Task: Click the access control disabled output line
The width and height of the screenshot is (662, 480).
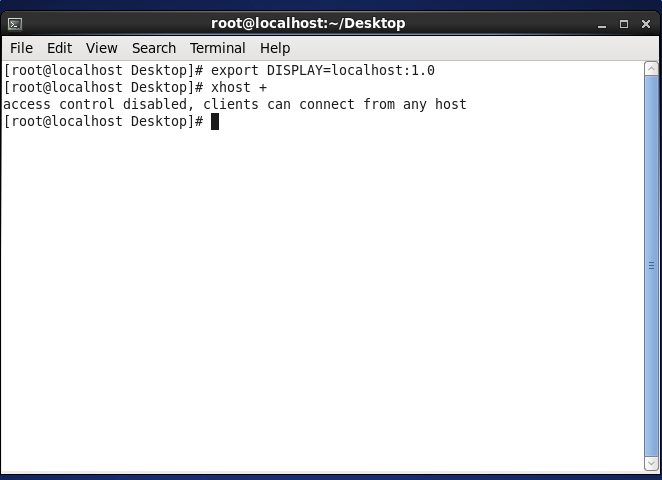Action: (235, 104)
